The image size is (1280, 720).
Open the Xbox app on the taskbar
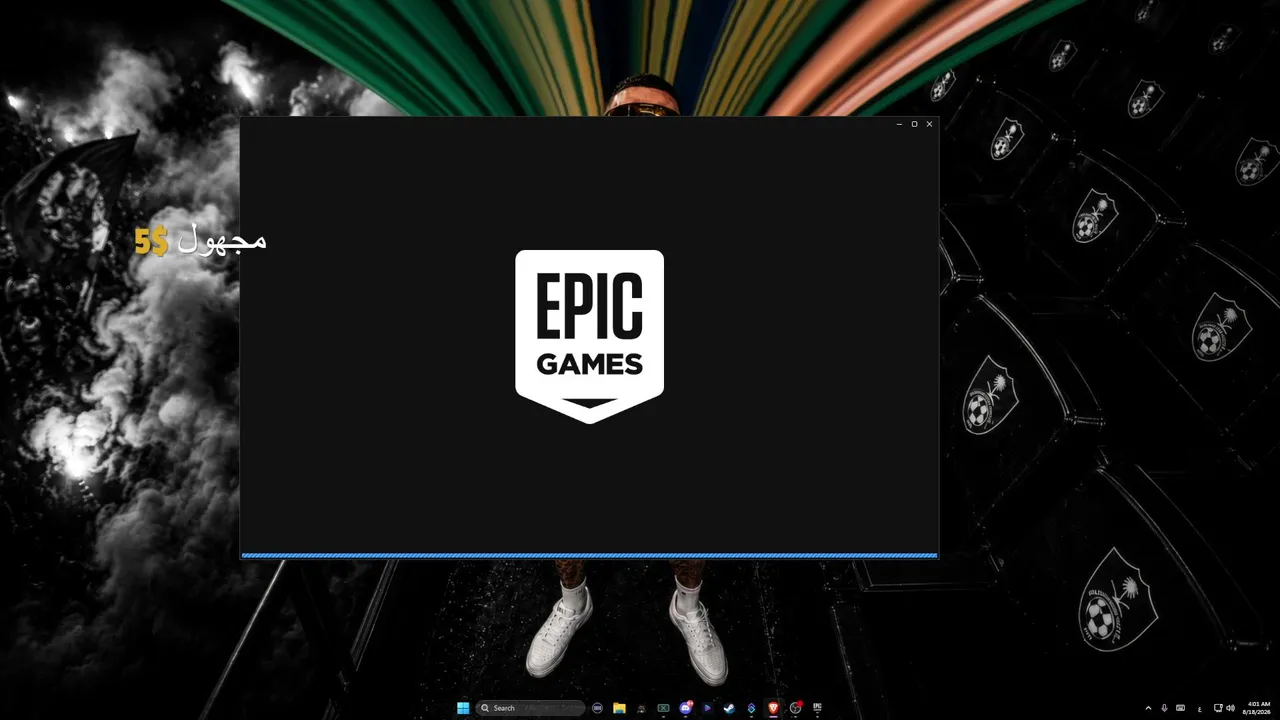(x=663, y=708)
